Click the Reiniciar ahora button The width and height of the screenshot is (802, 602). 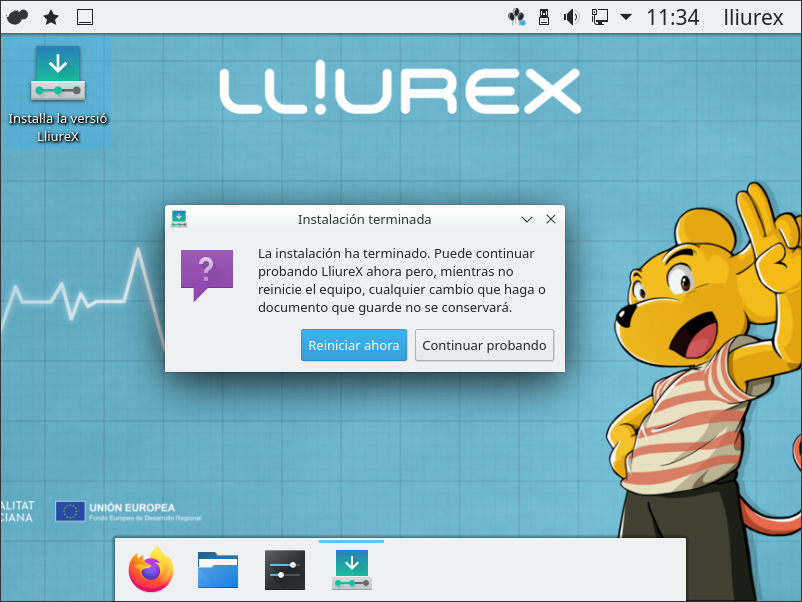click(x=353, y=345)
